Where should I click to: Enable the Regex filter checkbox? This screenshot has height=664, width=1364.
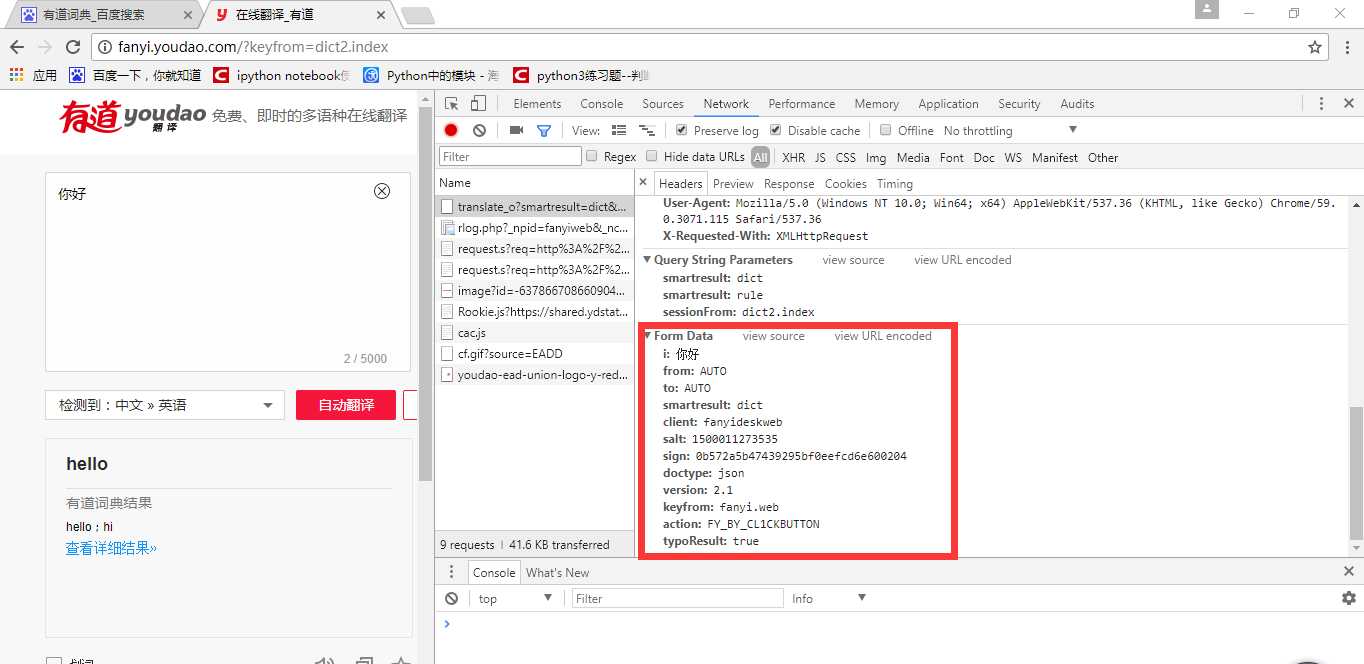[592, 156]
